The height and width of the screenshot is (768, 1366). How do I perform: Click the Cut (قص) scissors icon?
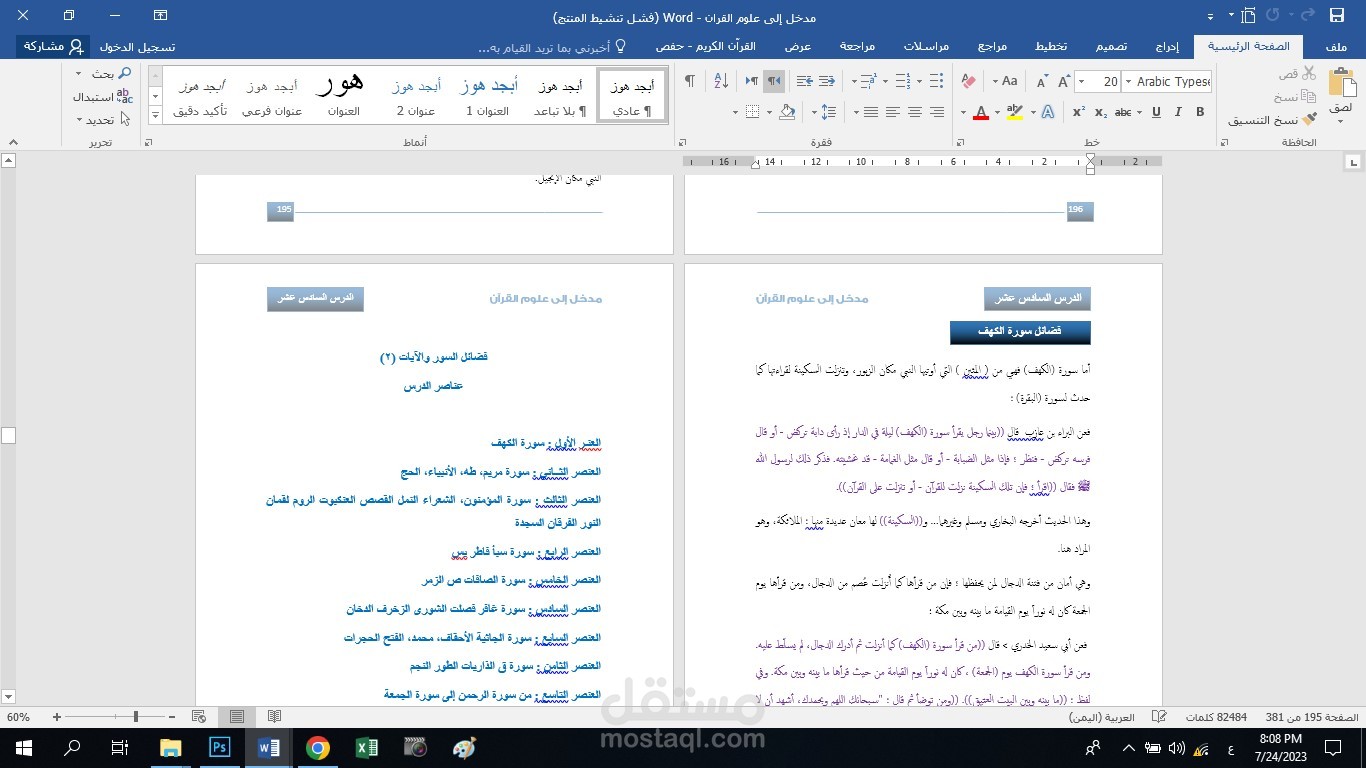coord(1309,74)
